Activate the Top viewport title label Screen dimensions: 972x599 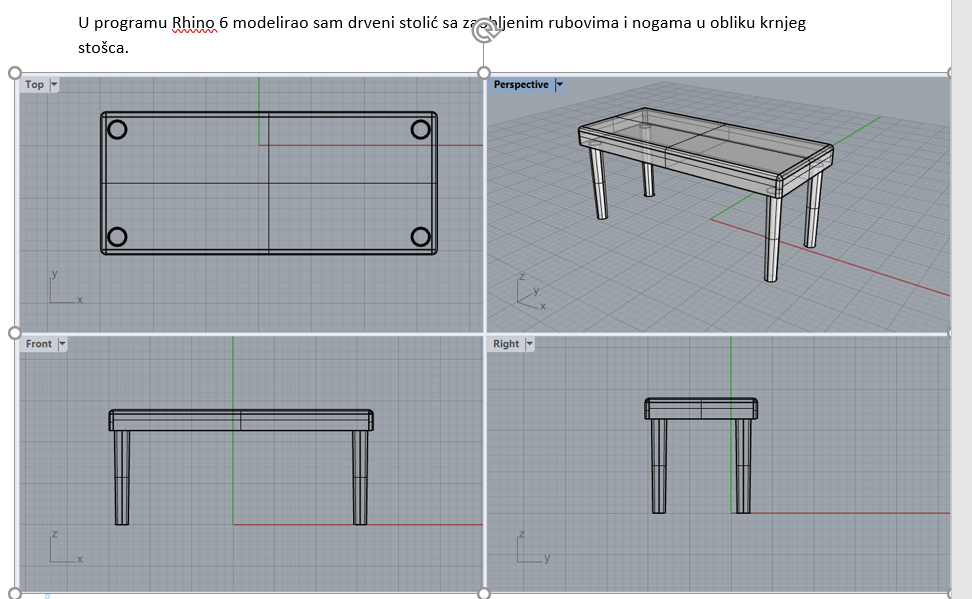[x=35, y=85]
